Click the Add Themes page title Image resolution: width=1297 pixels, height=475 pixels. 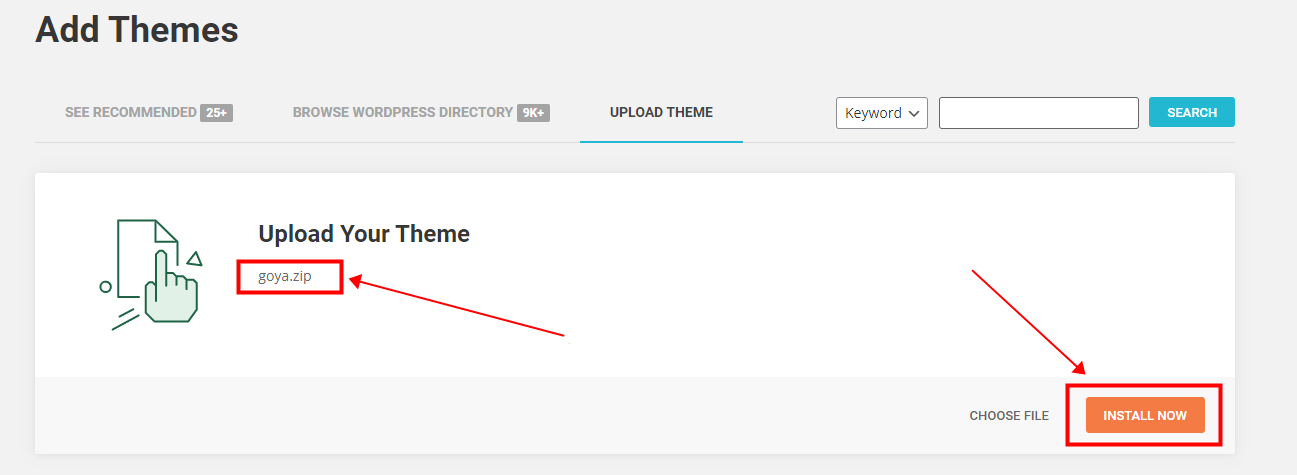[137, 29]
